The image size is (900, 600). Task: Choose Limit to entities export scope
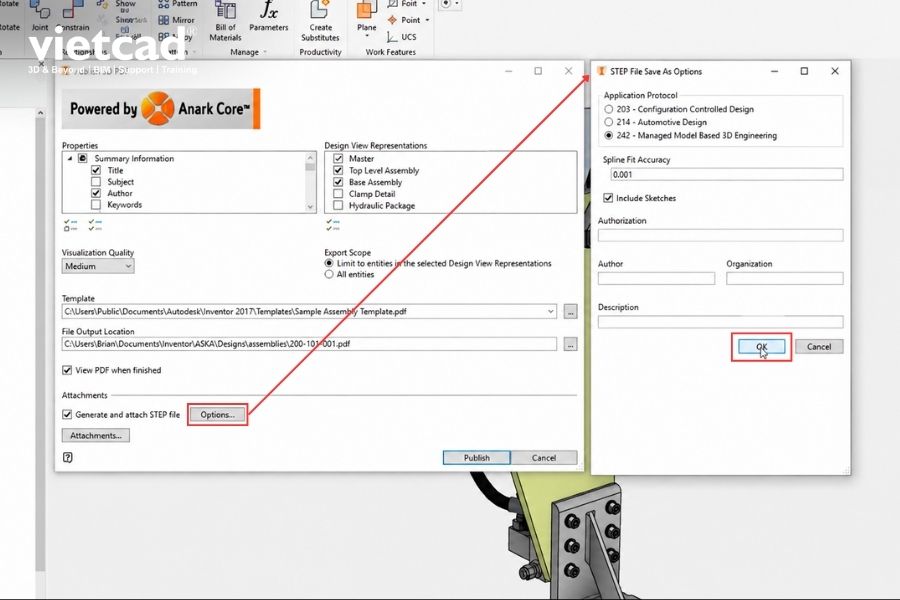(329, 264)
